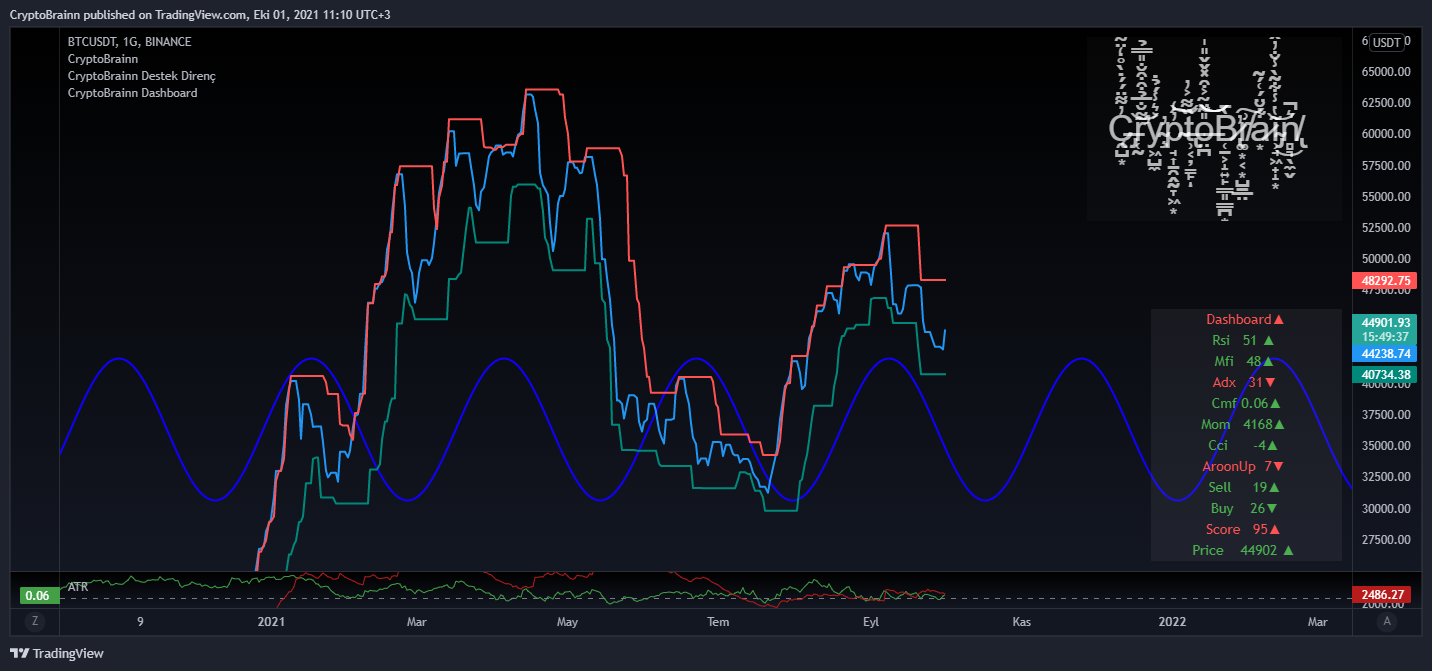Click the 57500.00 price axis label
Viewport: 1432px width, 671px height.
[x=1386, y=166]
